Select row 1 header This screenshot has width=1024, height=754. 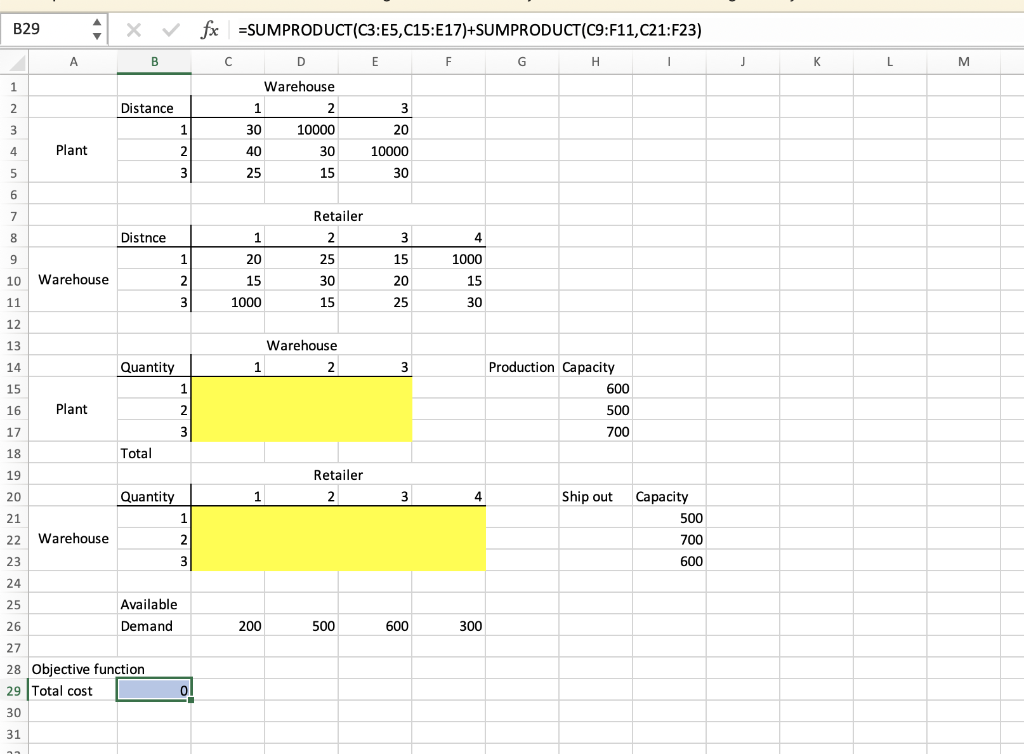click(x=12, y=86)
